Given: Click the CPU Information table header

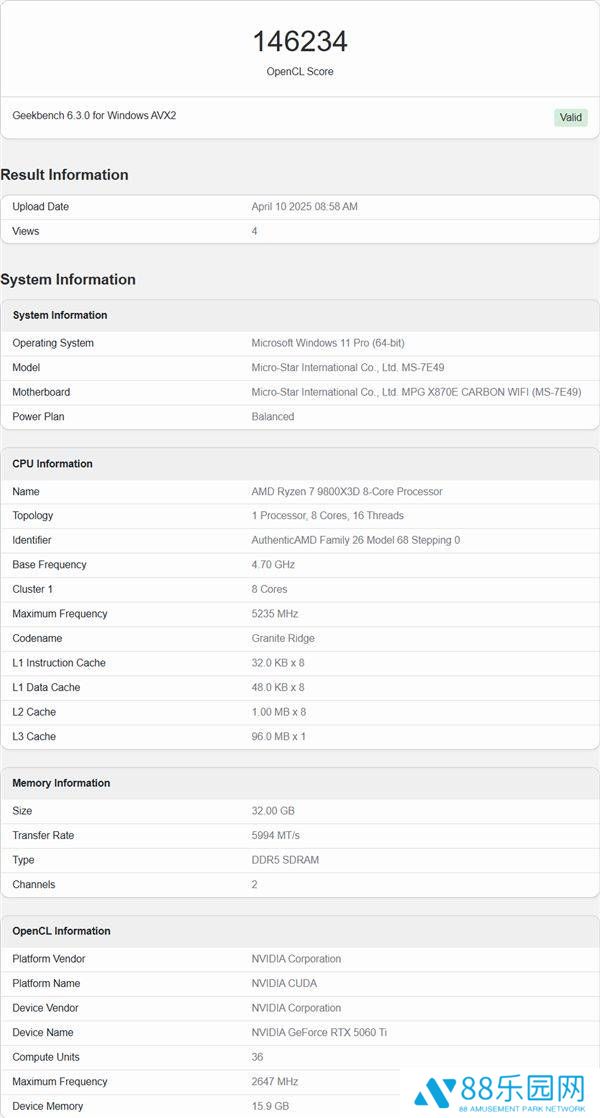Looking at the screenshot, I should coord(52,464).
